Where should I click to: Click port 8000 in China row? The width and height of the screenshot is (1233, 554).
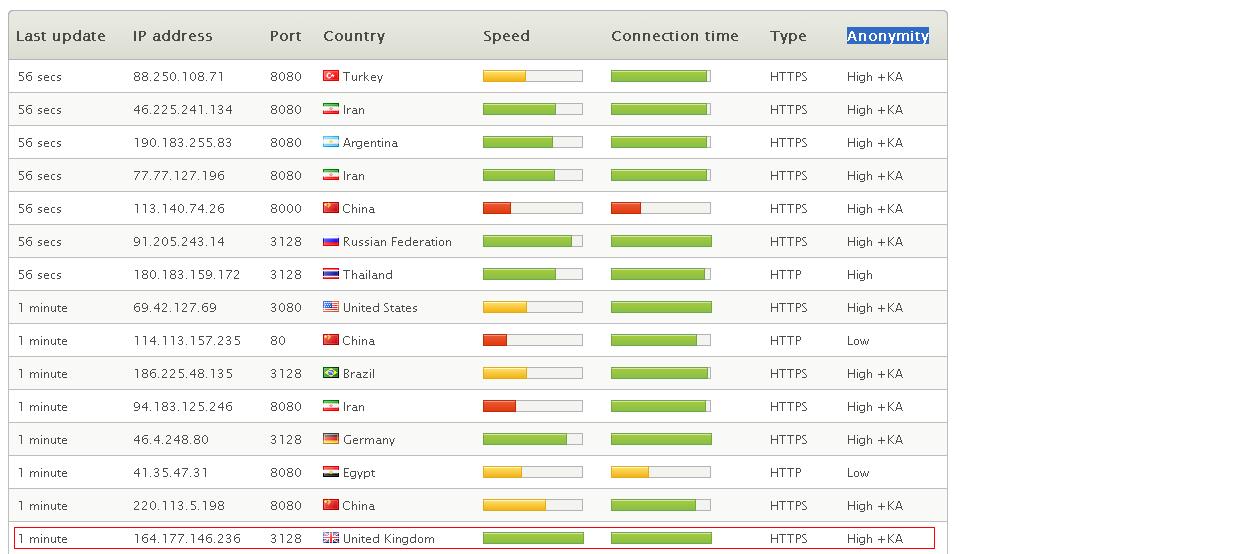click(x=286, y=209)
